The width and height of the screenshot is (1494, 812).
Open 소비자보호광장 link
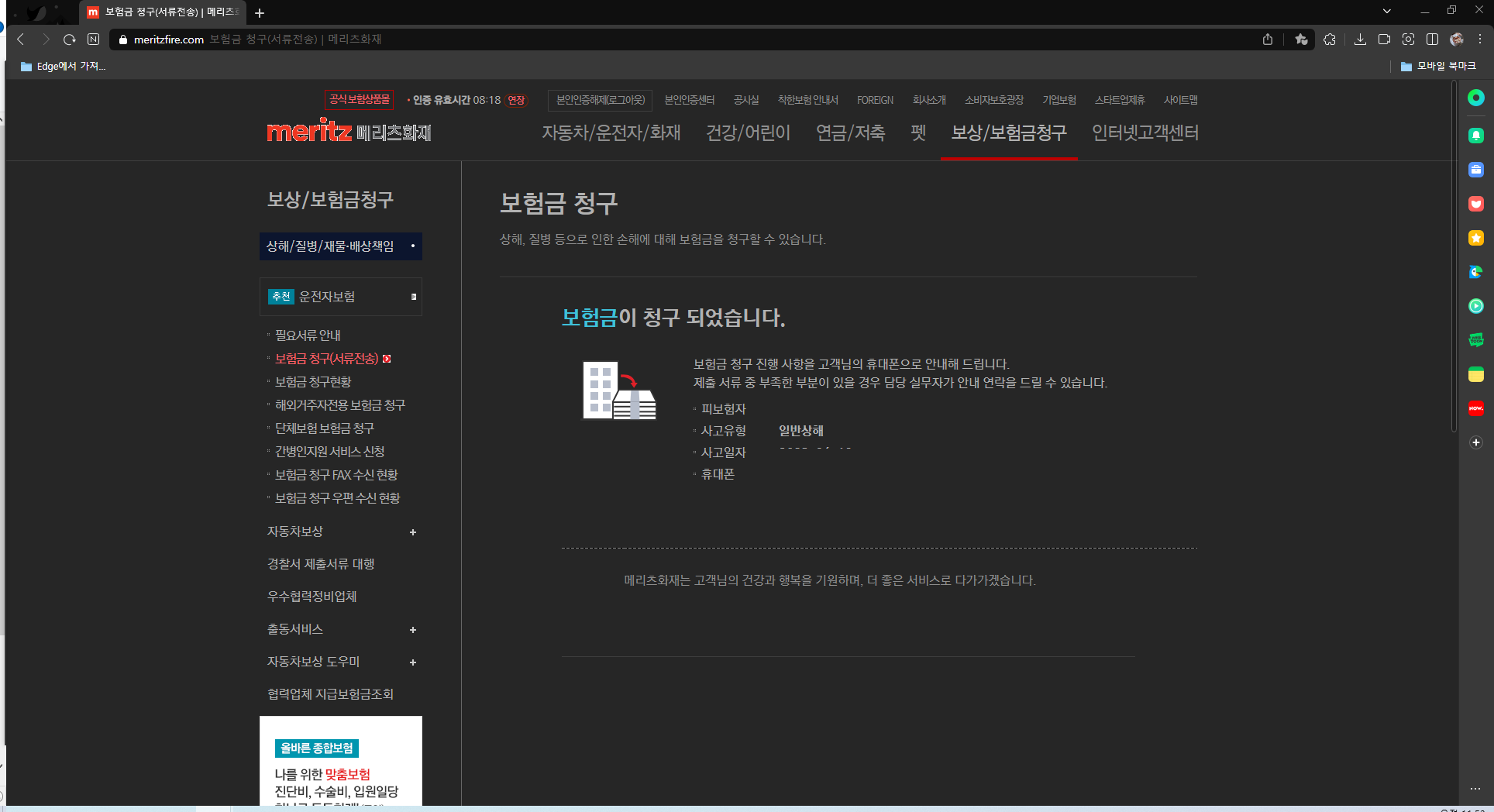pyautogui.click(x=994, y=100)
